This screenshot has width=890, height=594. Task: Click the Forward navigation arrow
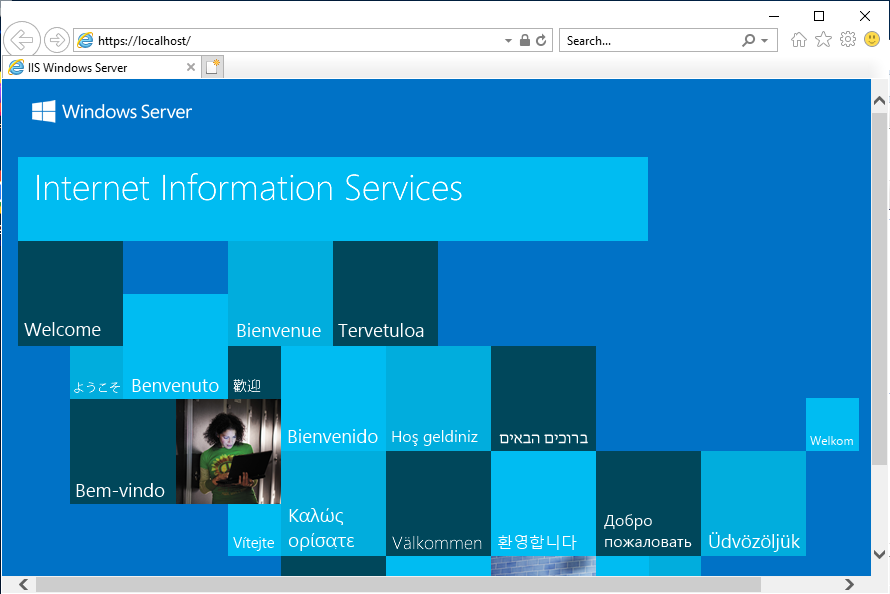coord(57,40)
